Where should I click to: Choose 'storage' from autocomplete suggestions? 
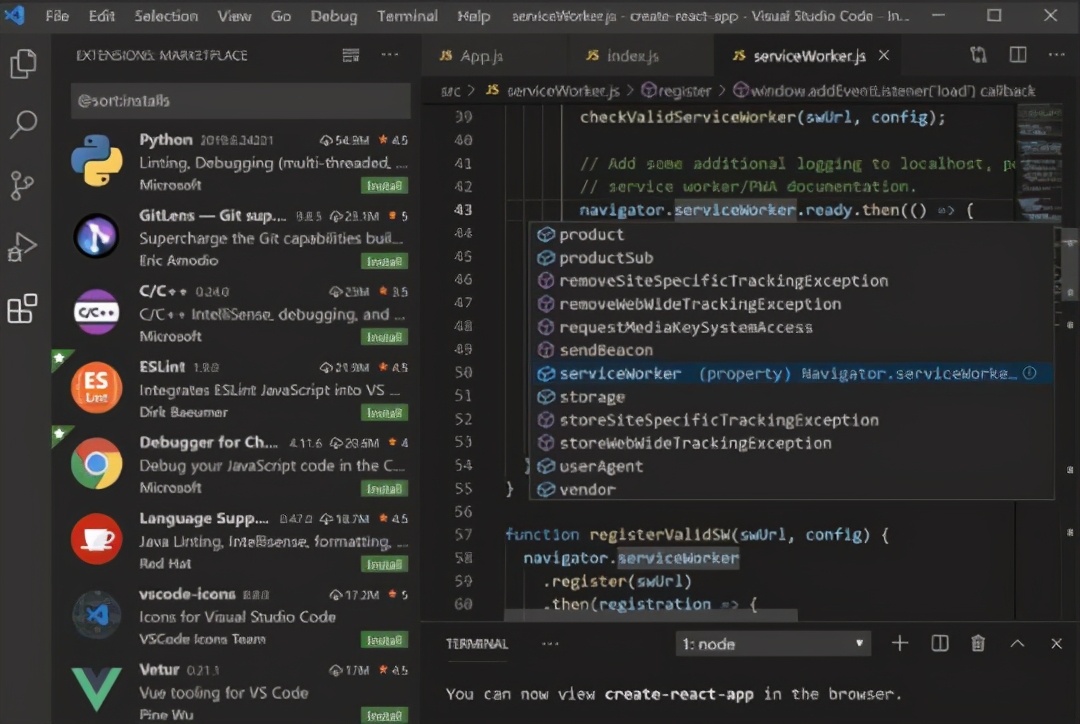[x=792, y=397]
